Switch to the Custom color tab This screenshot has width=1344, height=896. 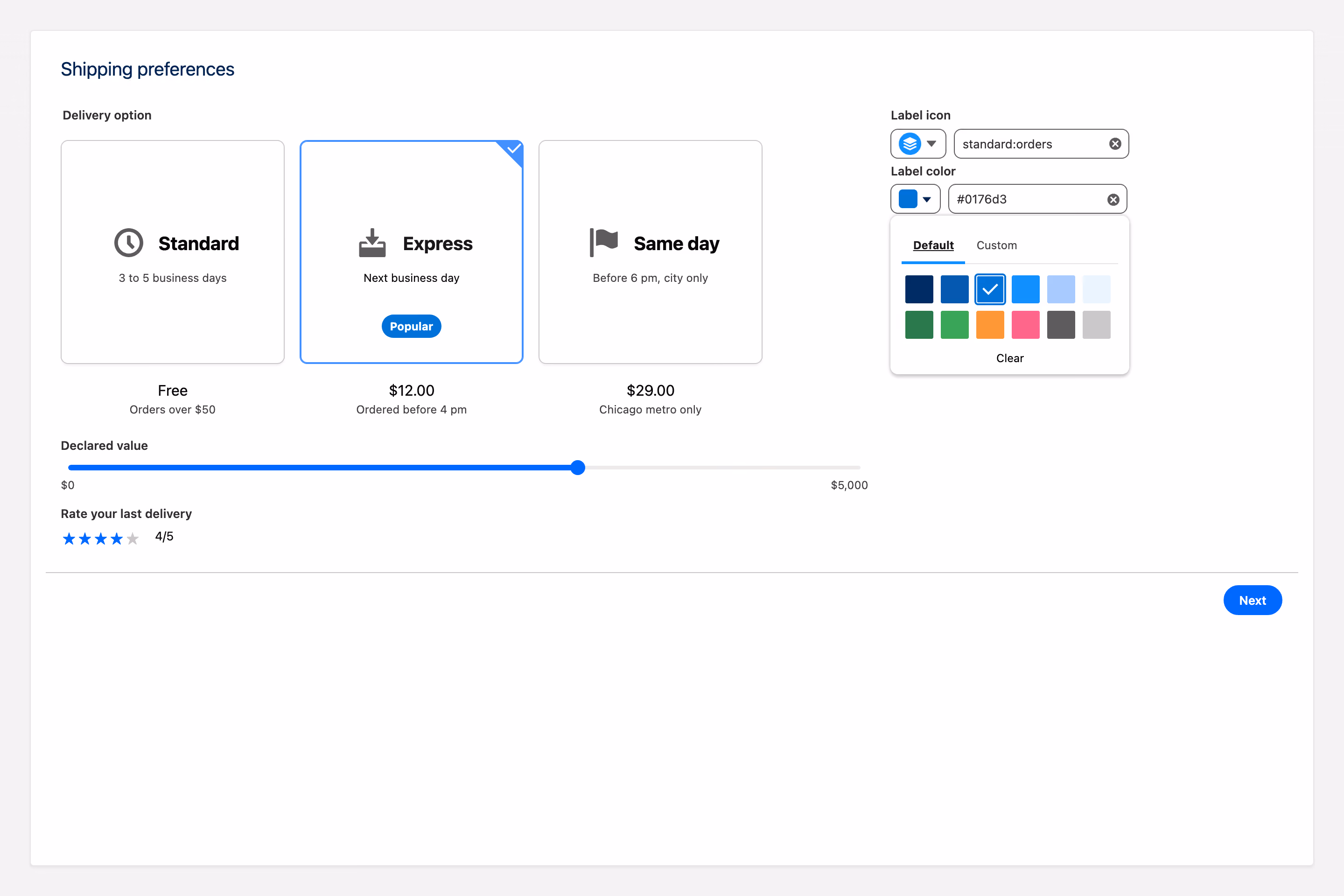(x=997, y=245)
